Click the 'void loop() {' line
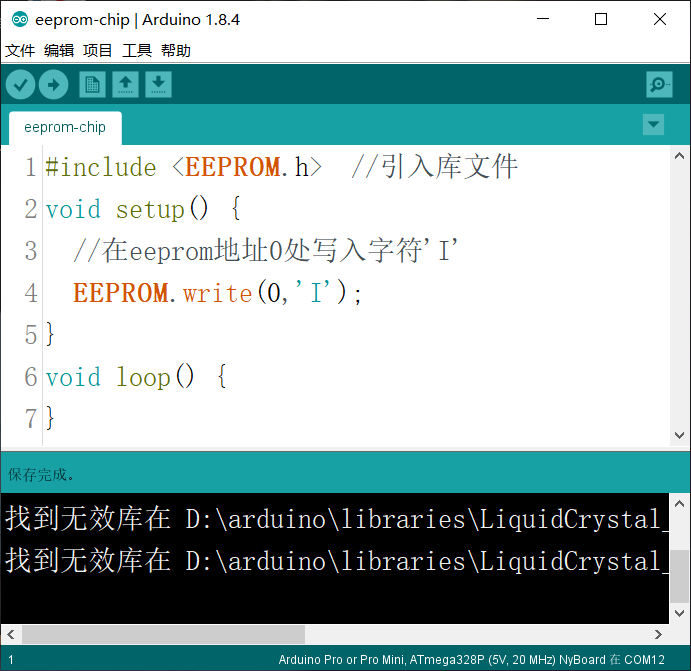The width and height of the screenshot is (691, 671). click(136, 377)
